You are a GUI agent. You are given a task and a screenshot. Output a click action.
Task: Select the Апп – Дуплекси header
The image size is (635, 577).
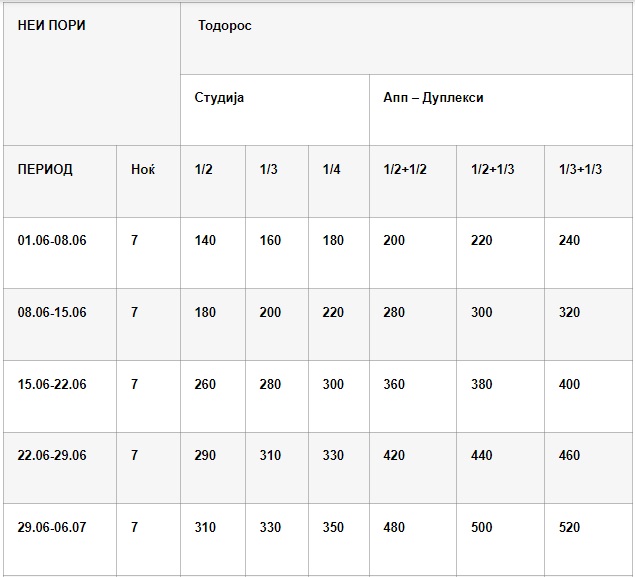(433, 98)
